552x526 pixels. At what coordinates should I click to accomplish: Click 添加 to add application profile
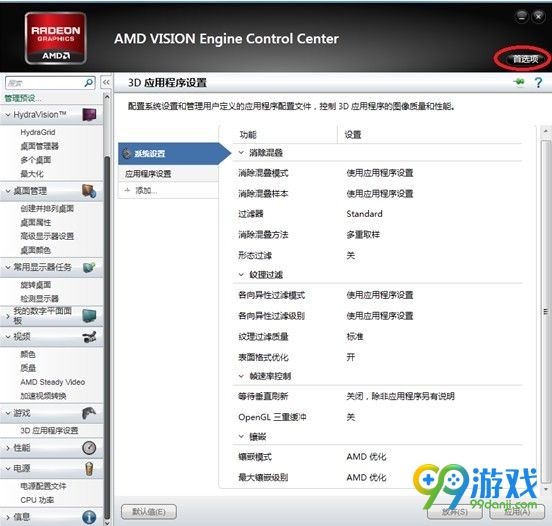point(146,190)
